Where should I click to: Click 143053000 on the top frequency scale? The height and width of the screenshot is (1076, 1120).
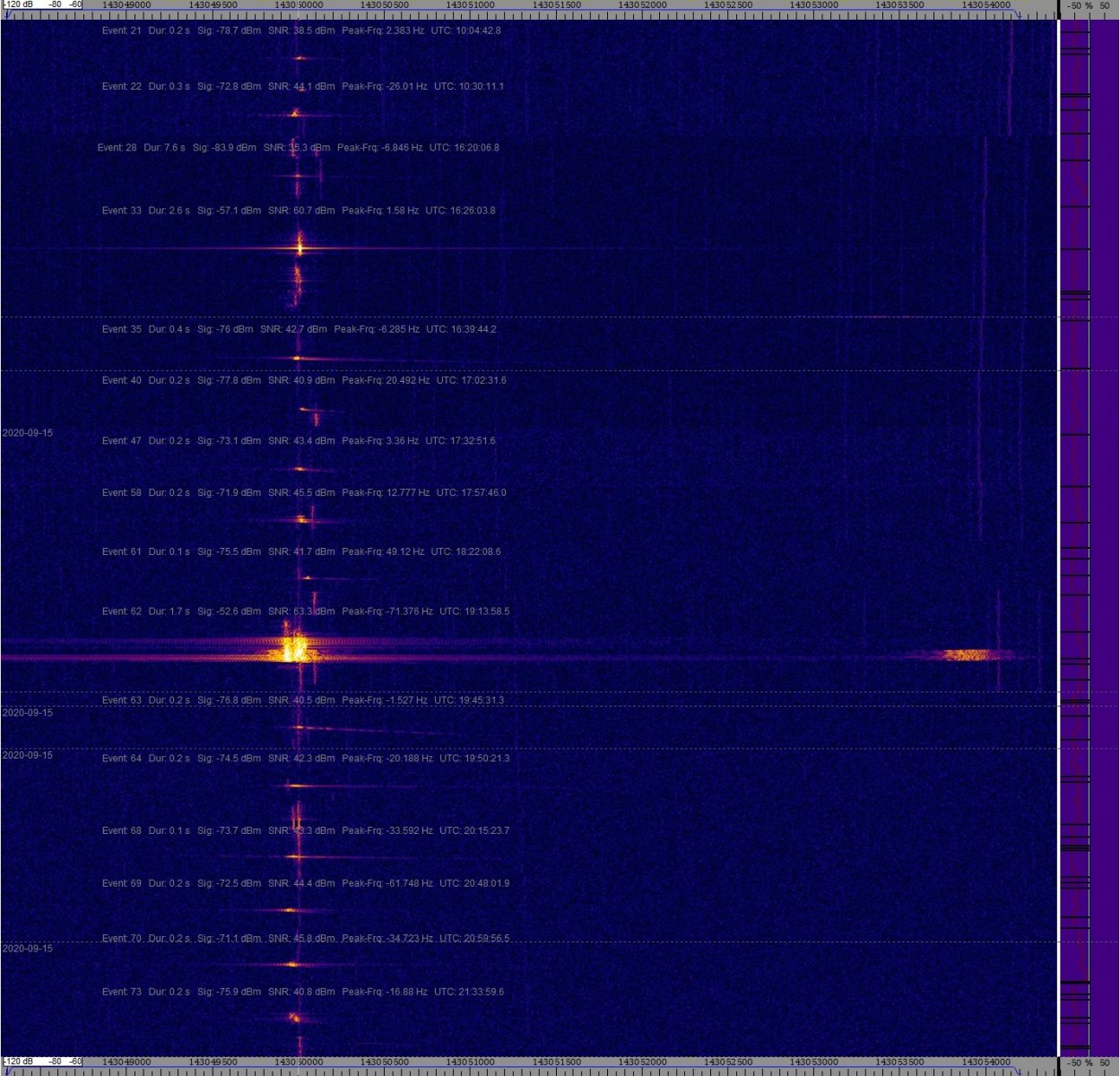[x=814, y=5]
